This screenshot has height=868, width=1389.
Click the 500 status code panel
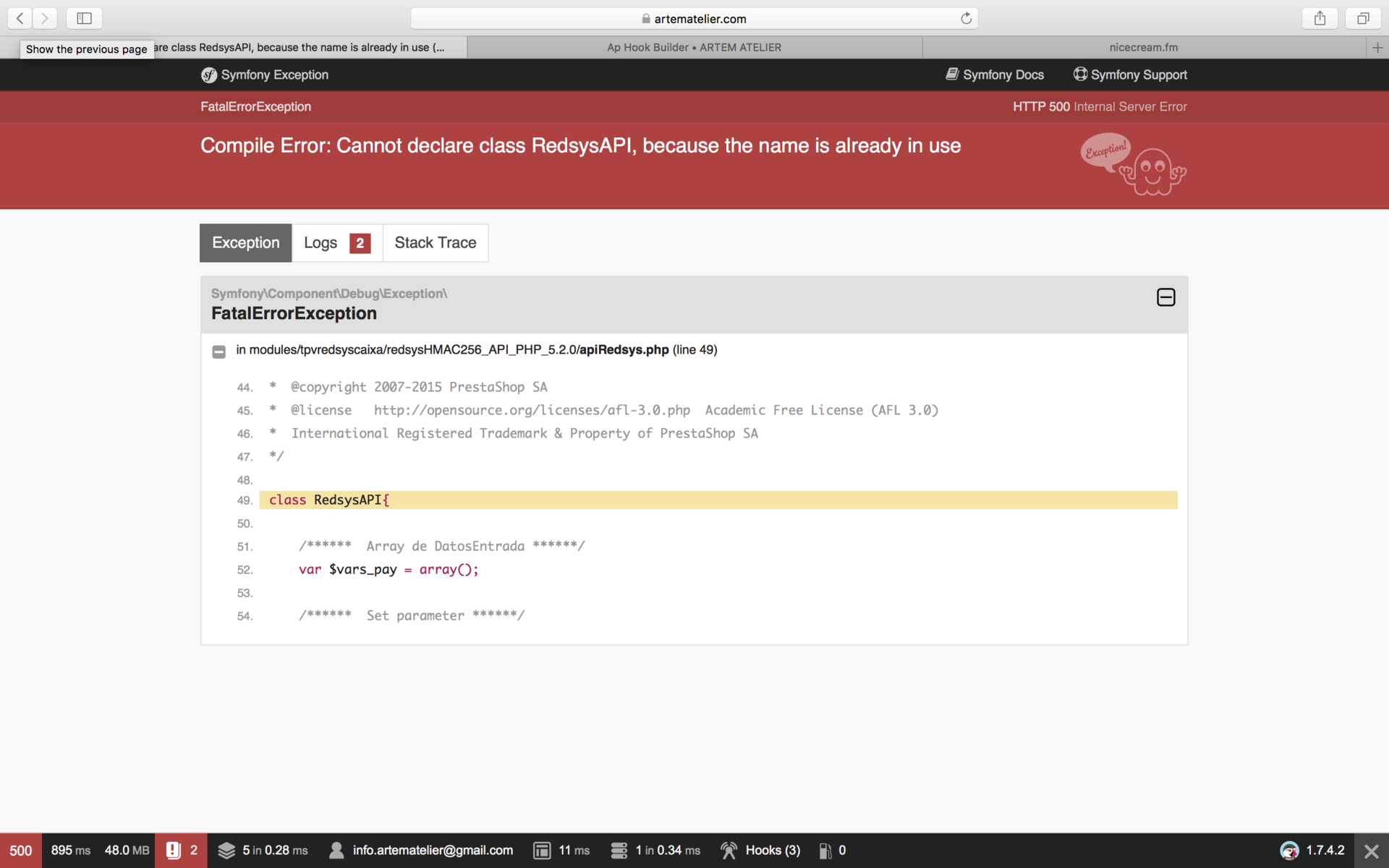pos(20,851)
